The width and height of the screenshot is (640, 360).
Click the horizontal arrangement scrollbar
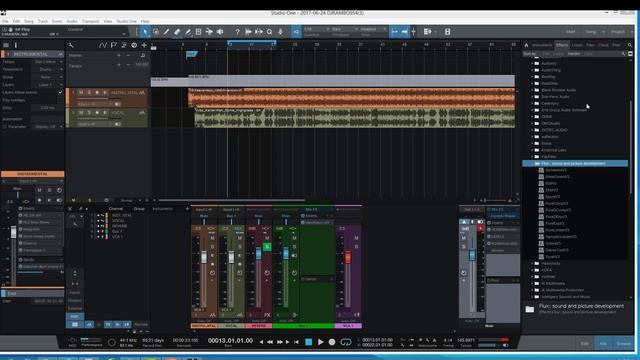232,200
